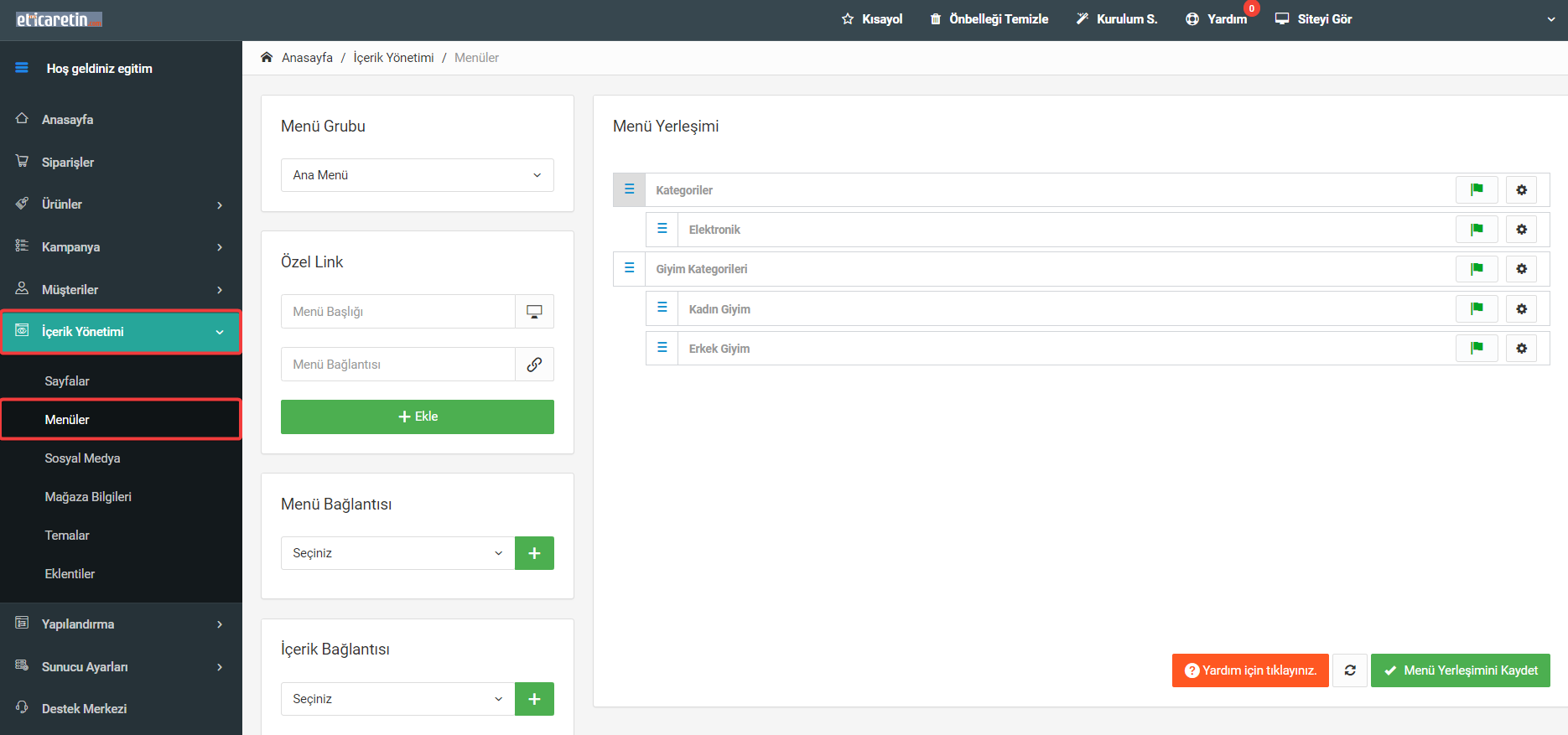
Task: Select Sayfalar submenu item
Action: [x=121, y=381]
